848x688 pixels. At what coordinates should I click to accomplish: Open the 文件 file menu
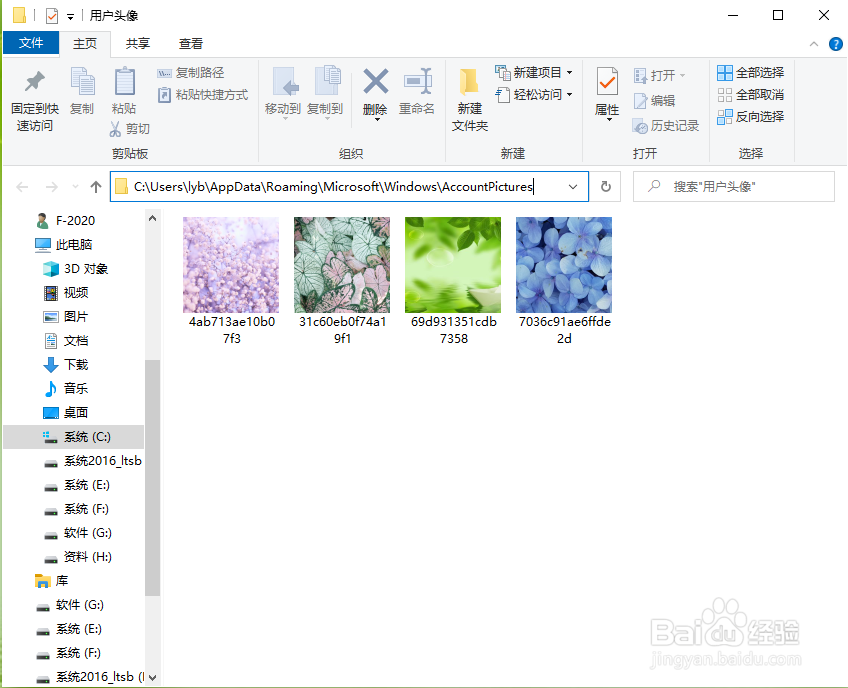tap(31, 43)
